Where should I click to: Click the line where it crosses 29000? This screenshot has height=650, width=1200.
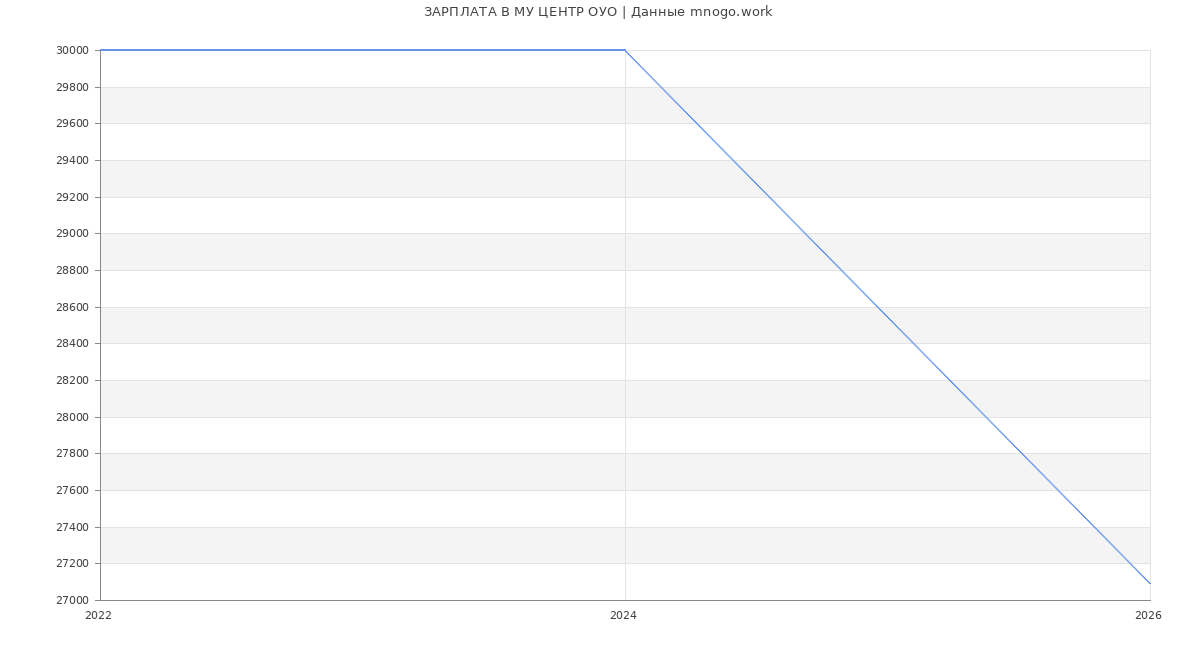pyautogui.click(x=805, y=233)
